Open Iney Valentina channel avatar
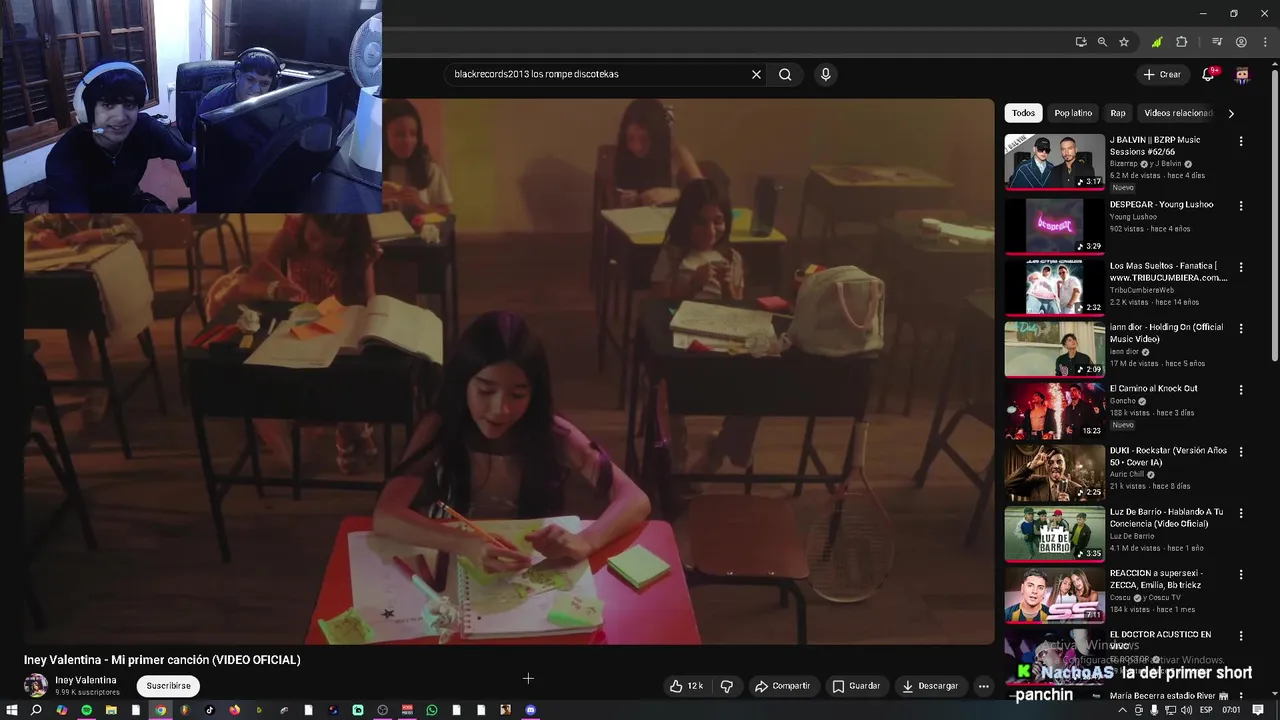This screenshot has height=720, width=1280. click(36, 685)
